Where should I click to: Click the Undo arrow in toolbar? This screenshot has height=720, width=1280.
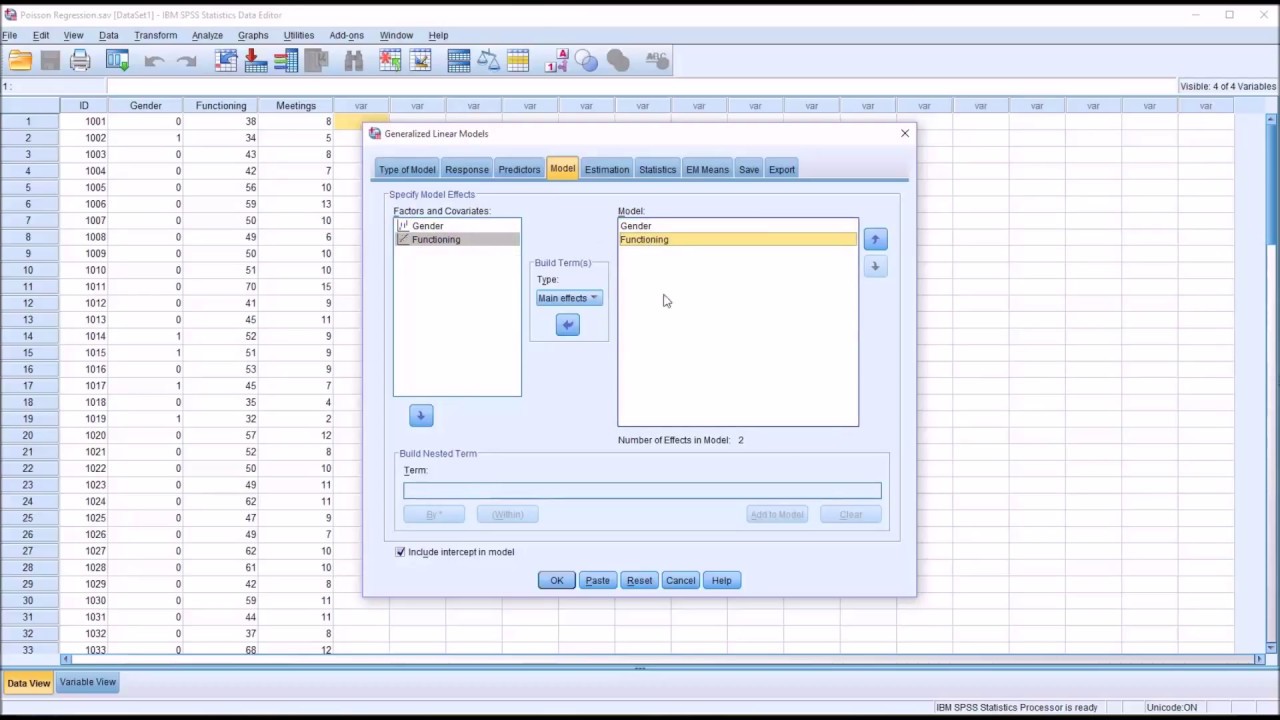154,61
